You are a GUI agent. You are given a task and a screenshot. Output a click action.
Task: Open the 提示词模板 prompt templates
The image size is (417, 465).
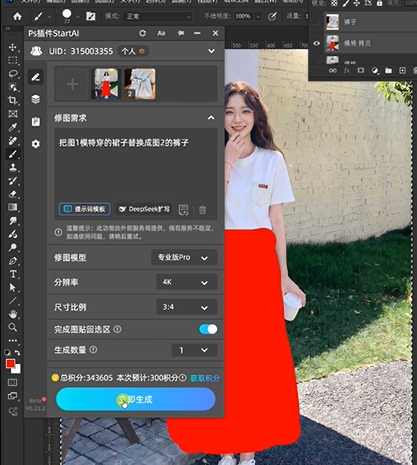pos(85,209)
